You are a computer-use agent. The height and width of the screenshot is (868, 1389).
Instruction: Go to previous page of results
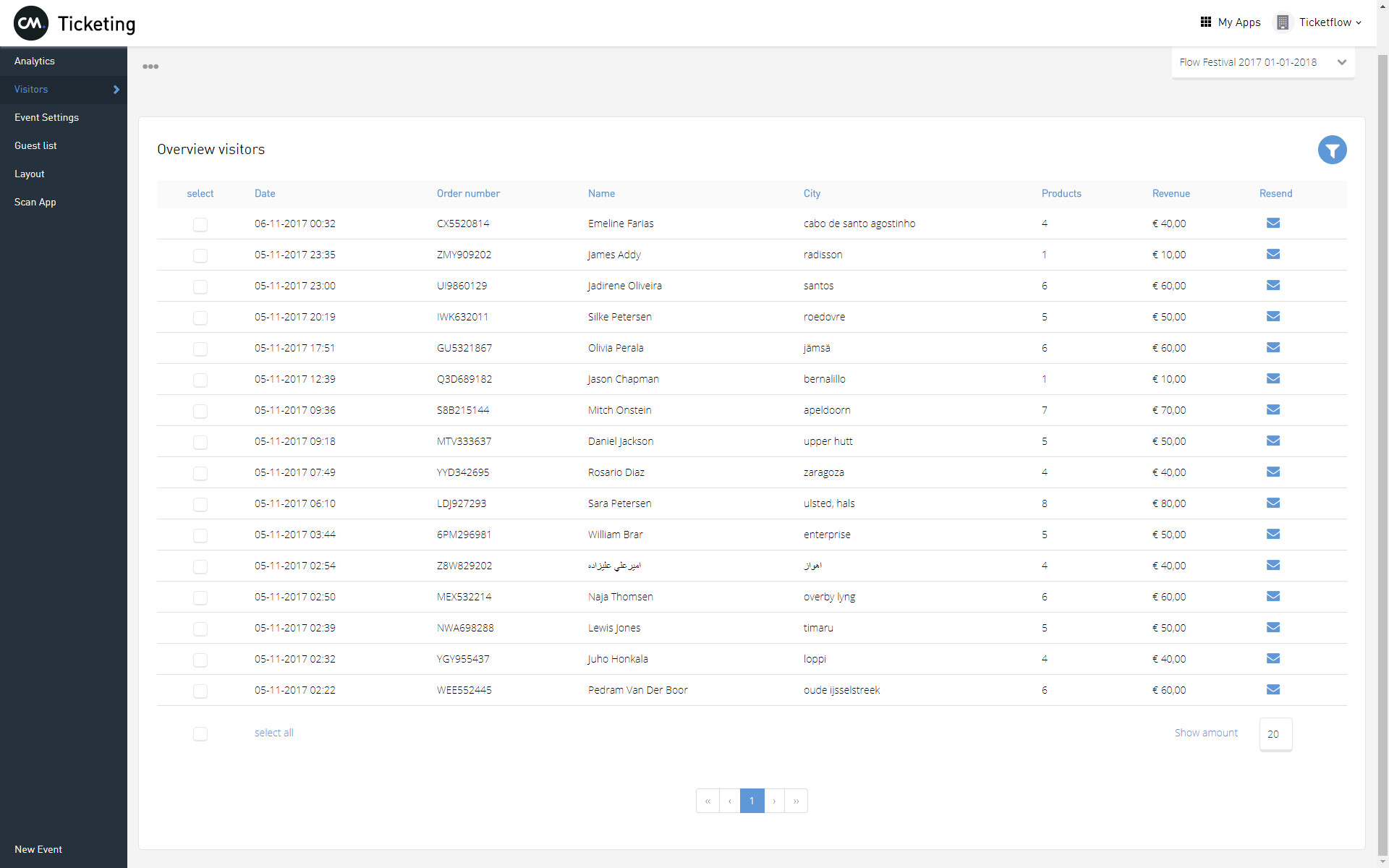(730, 801)
